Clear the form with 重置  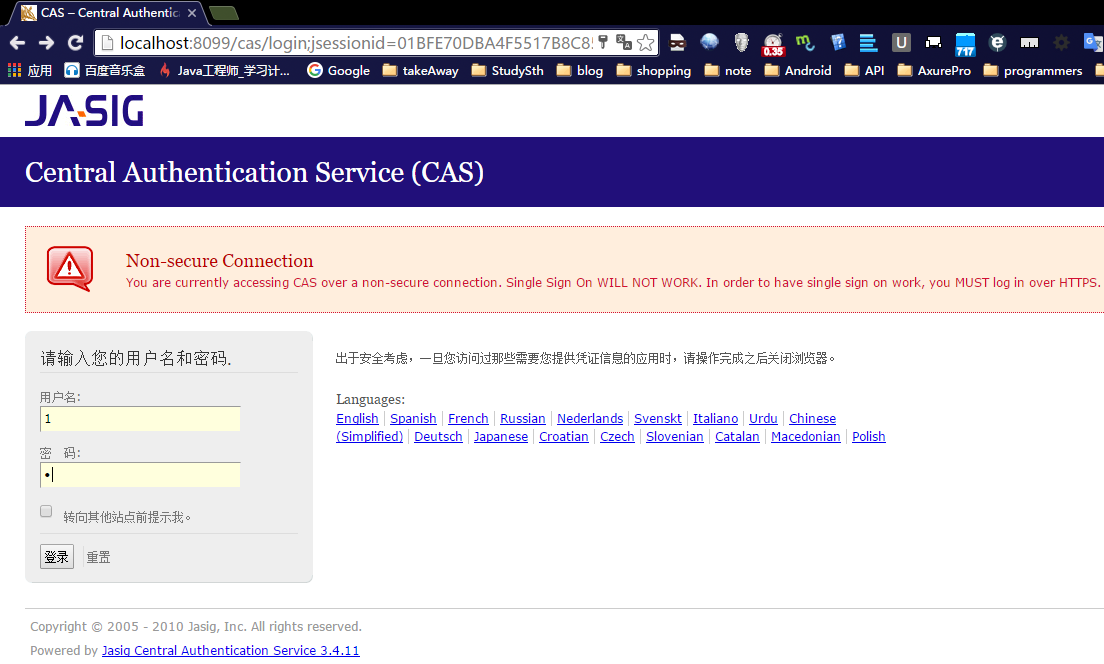(98, 557)
